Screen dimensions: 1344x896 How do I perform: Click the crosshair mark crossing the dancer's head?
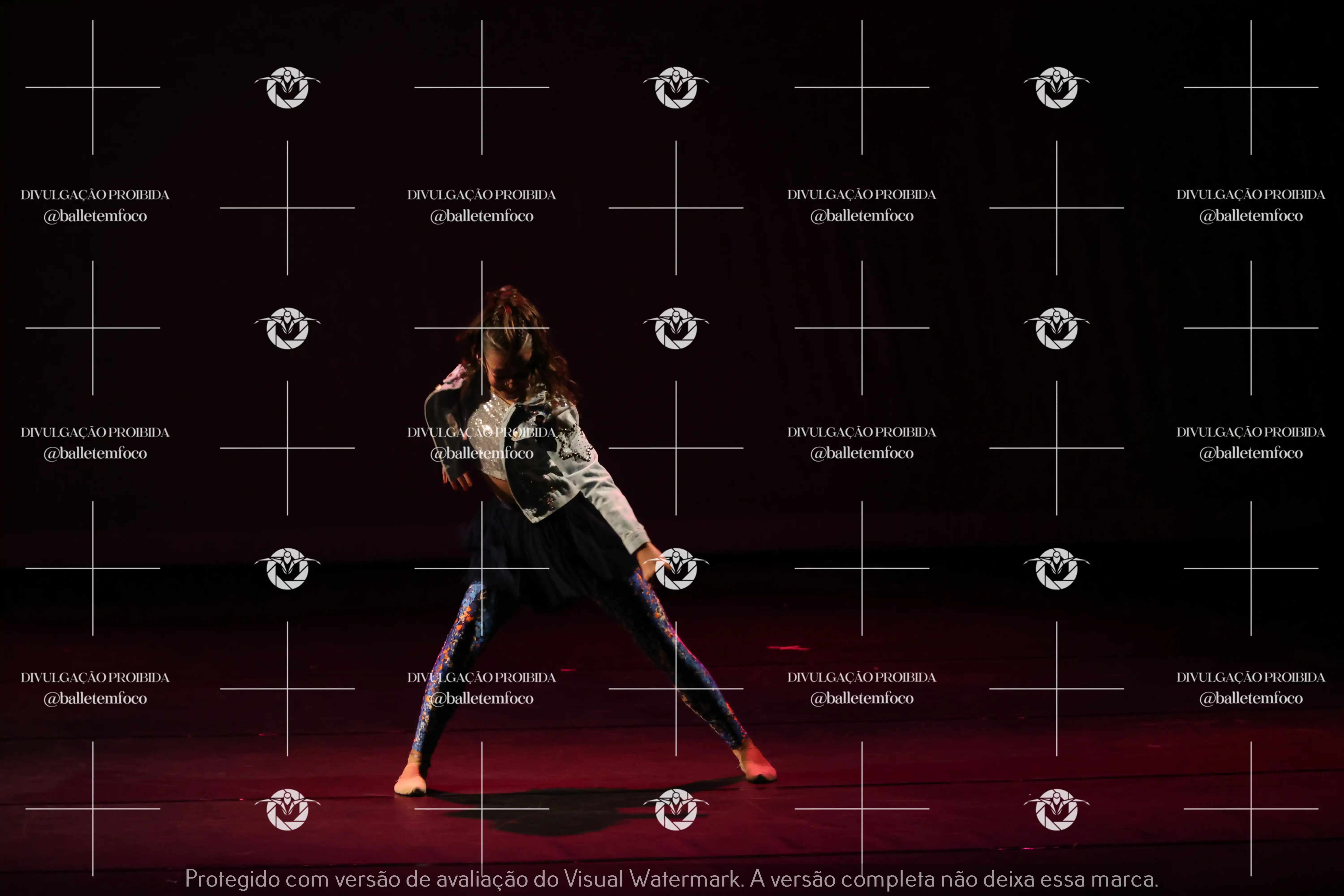click(482, 328)
